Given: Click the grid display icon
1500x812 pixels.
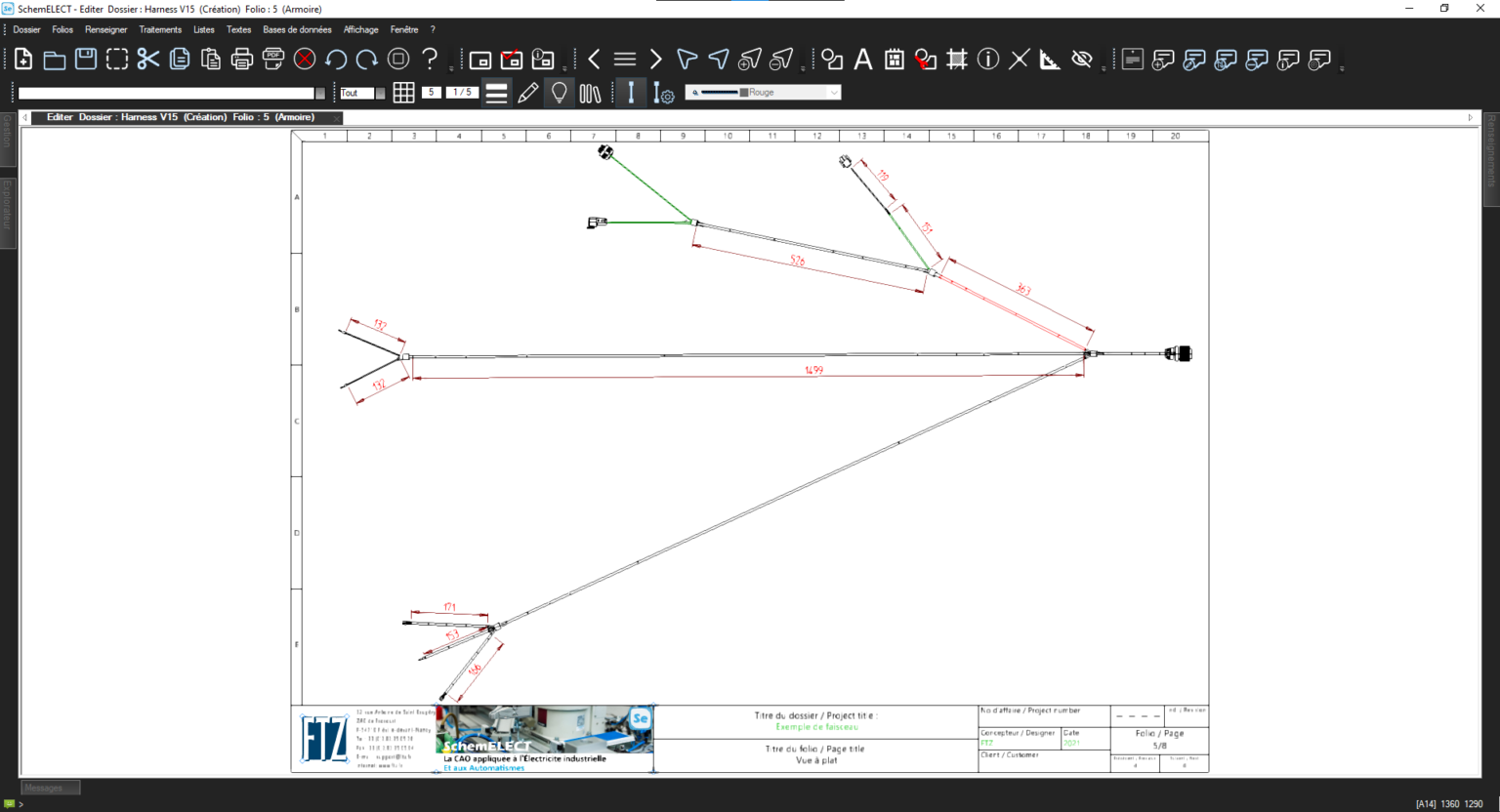Looking at the screenshot, I should click(403, 92).
